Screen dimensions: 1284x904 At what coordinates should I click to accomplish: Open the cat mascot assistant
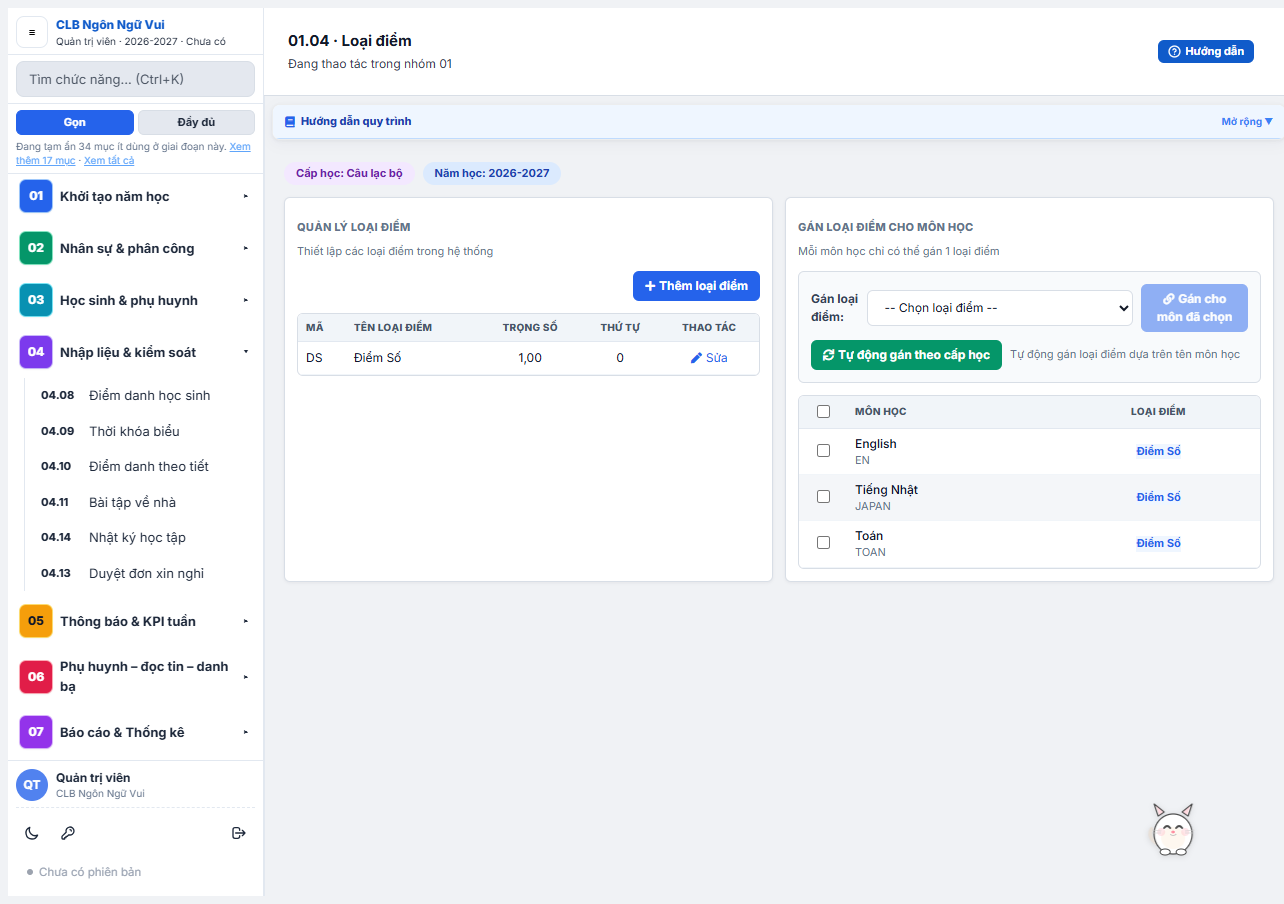(x=1173, y=830)
